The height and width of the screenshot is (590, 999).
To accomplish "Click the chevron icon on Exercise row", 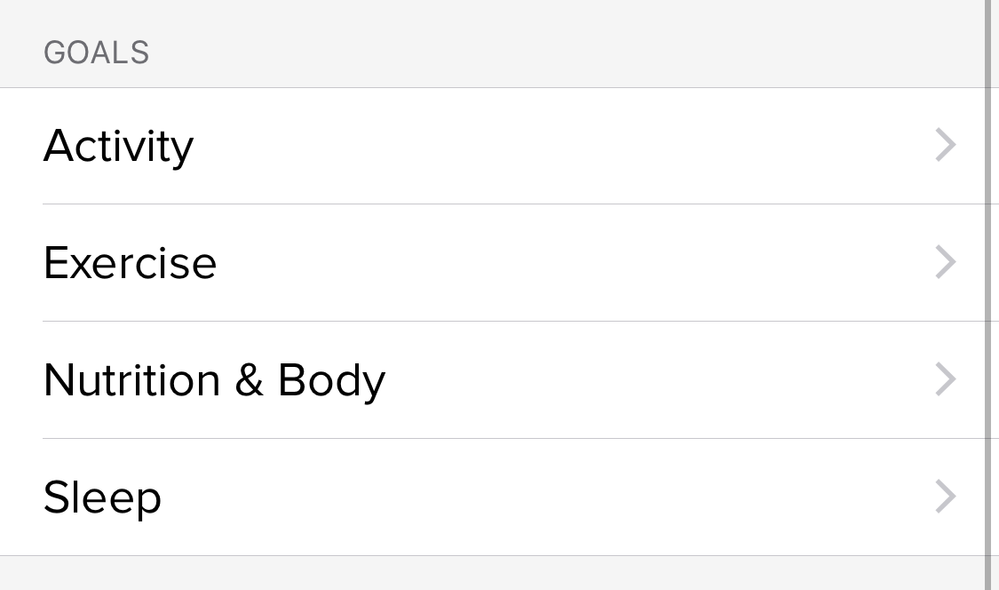I will 945,263.
